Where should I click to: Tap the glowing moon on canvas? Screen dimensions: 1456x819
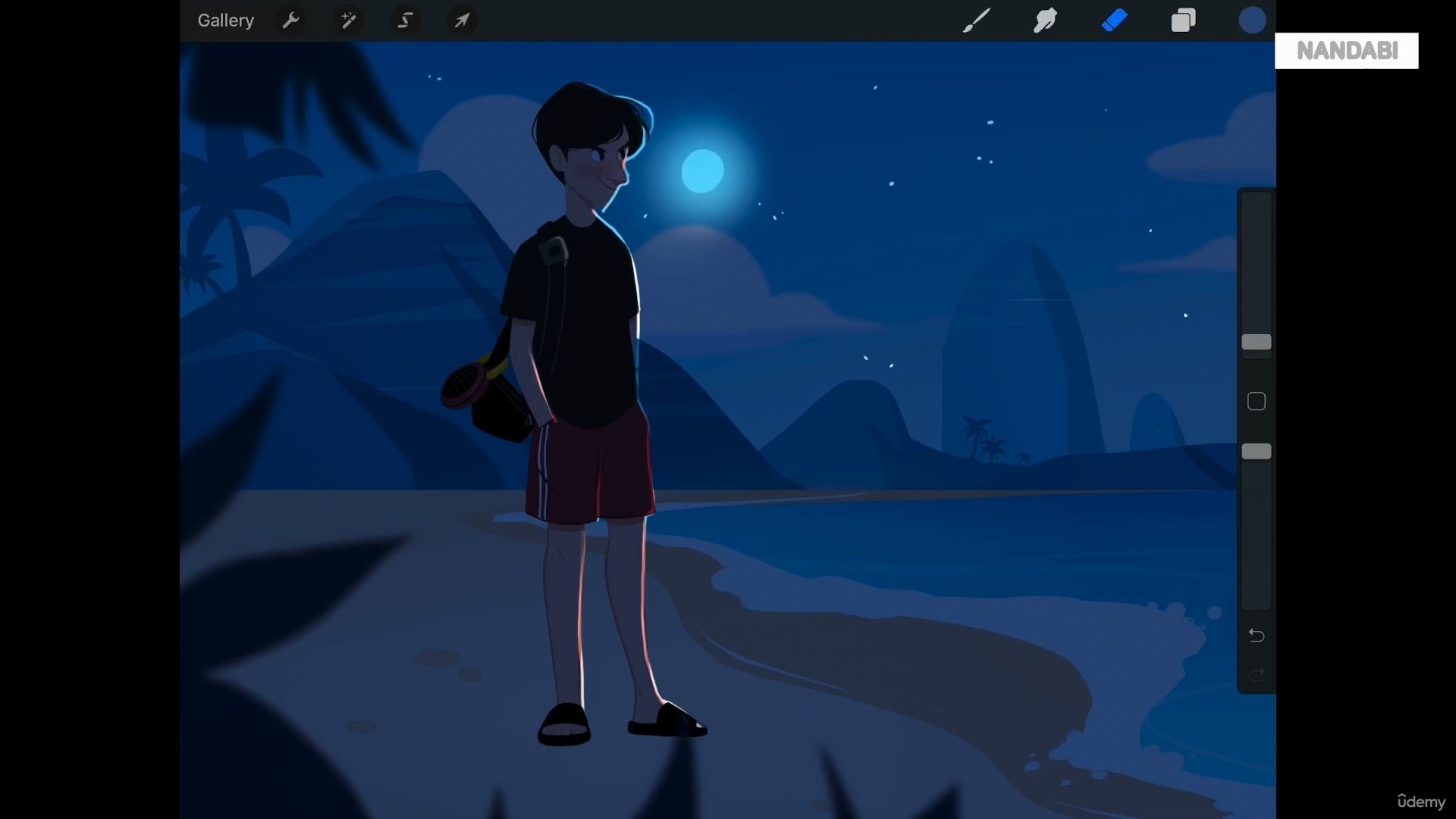[x=702, y=171]
